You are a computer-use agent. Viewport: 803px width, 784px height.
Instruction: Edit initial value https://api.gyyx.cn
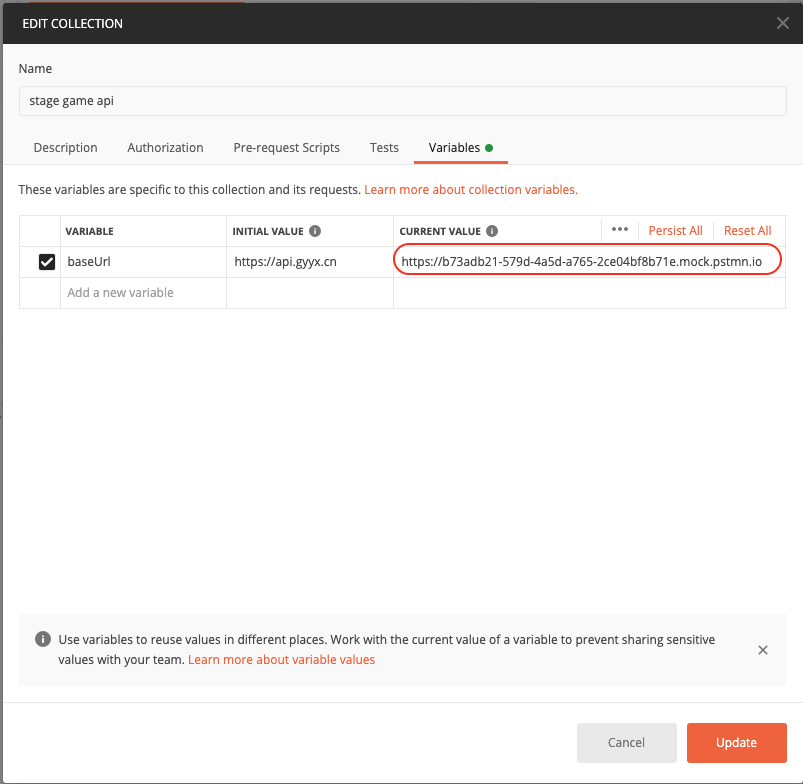(x=310, y=262)
